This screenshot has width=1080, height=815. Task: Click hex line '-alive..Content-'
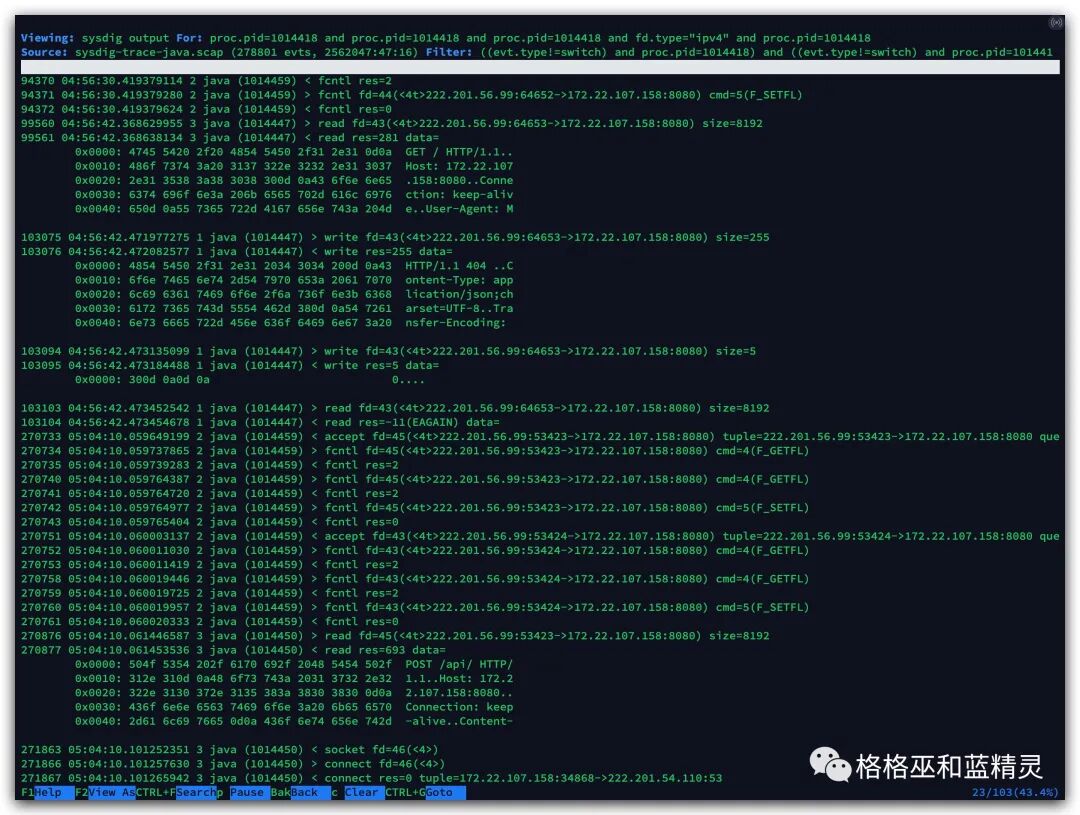(294, 721)
